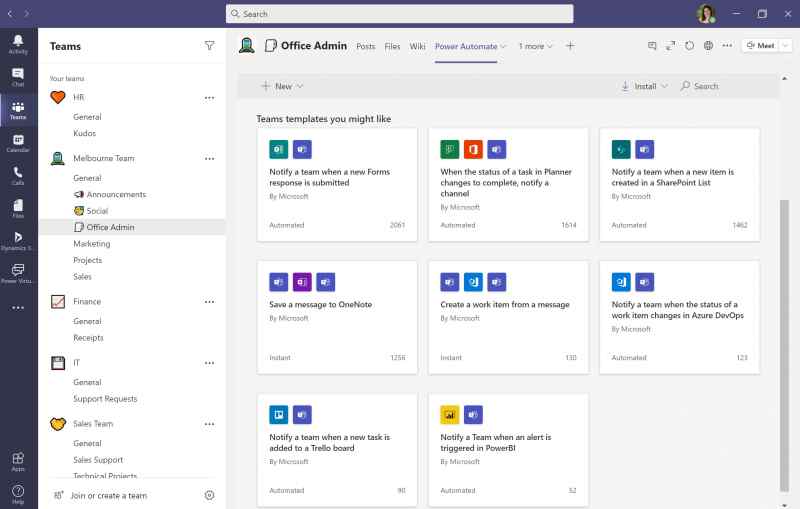This screenshot has height=509, width=800.
Task: Open the Meet button dropdown arrow
Action: [x=786, y=46]
